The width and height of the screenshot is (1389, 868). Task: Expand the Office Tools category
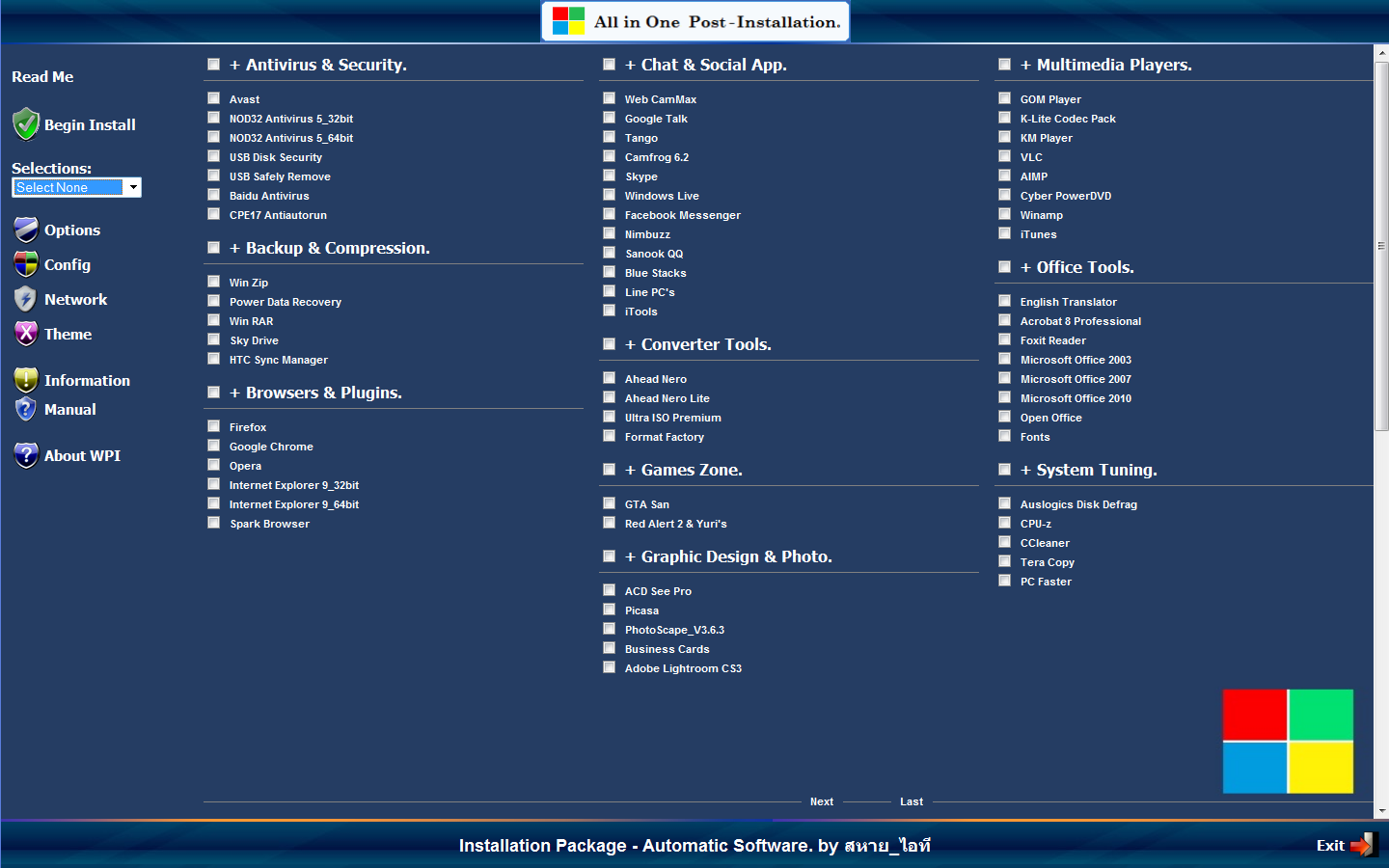point(1076,267)
